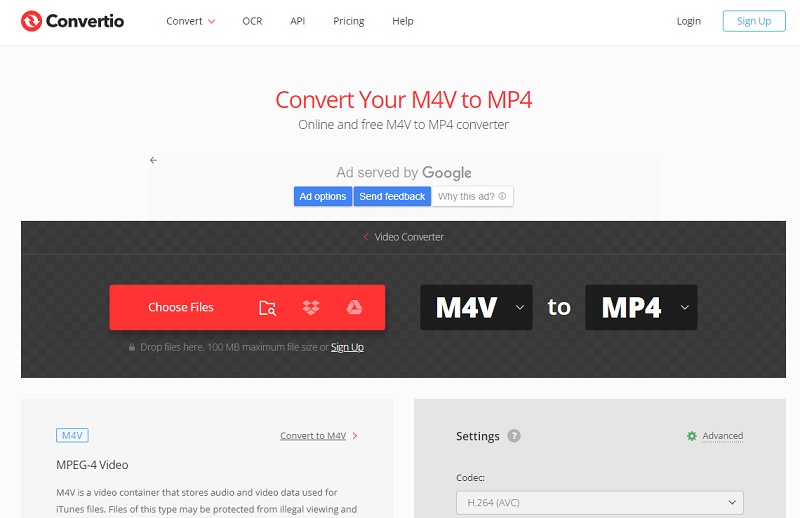Click the 'Codec:' label
The image size is (800, 518).
coord(470,478)
